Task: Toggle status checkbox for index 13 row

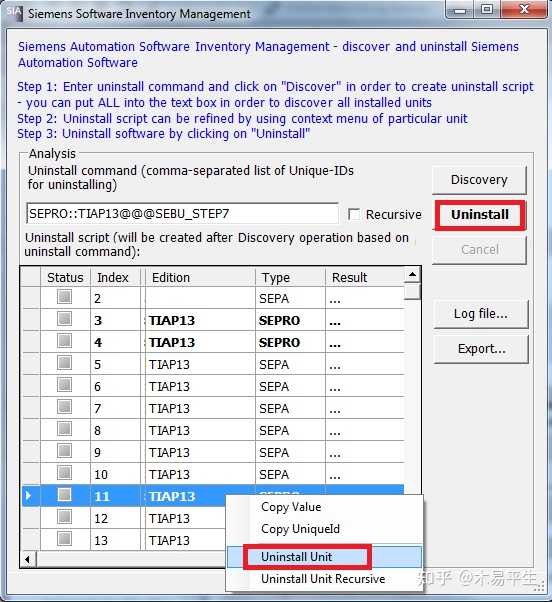Action: [x=64, y=538]
